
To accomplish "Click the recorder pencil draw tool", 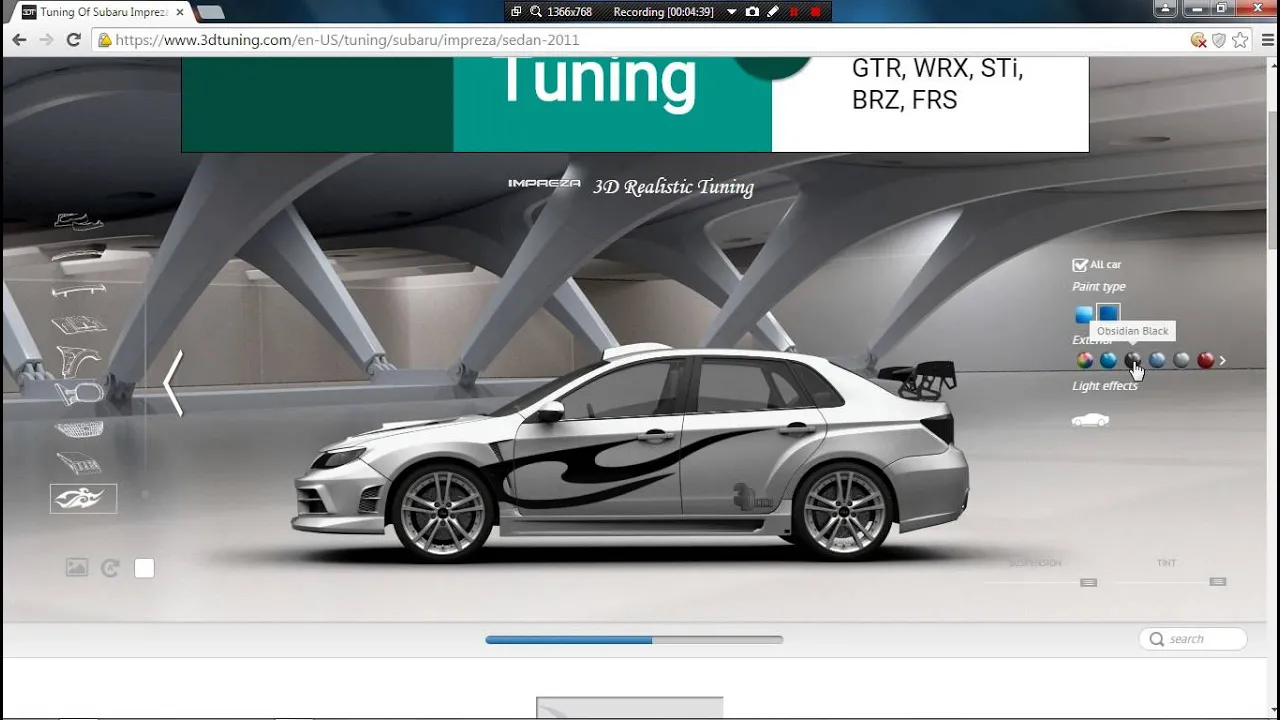I will click(x=773, y=11).
